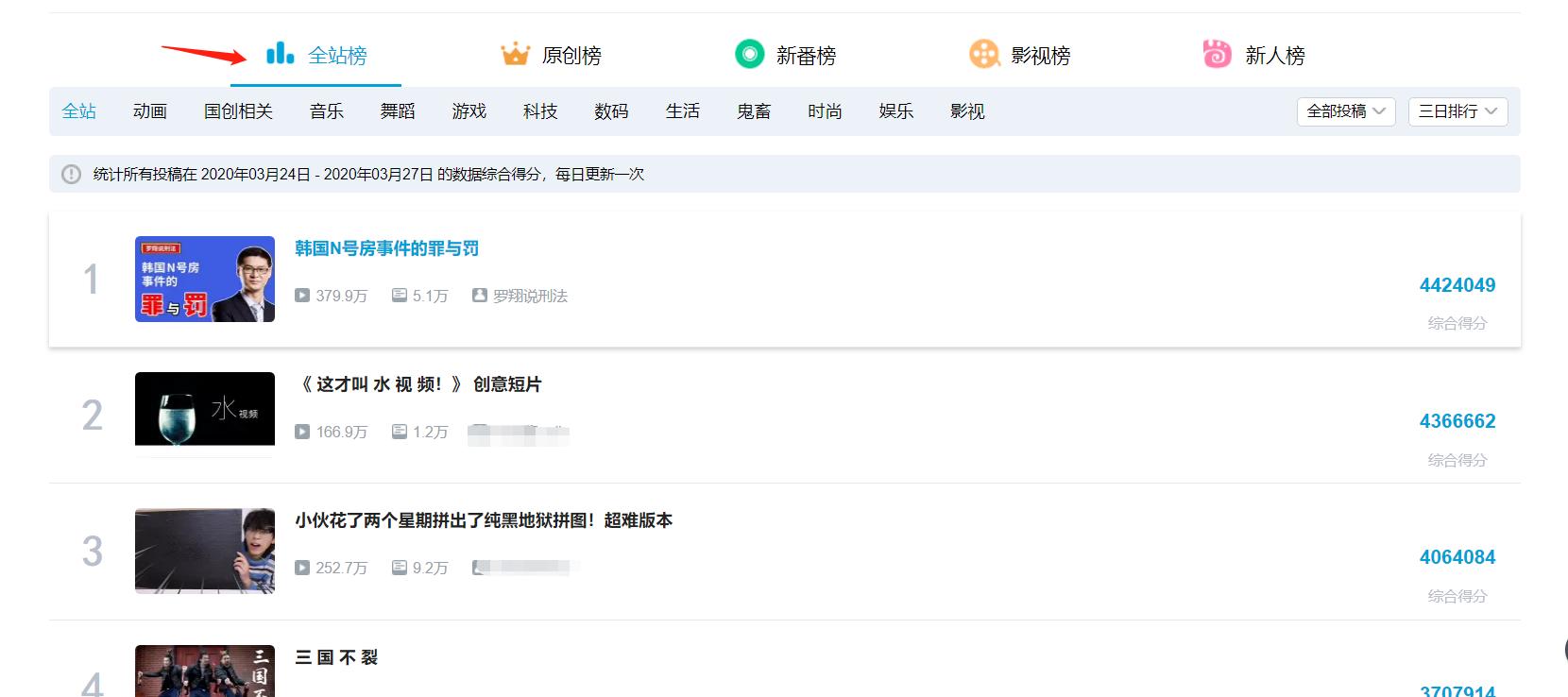Switch to the 影视榜 tab
The height and width of the screenshot is (697, 1568).
click(x=1020, y=55)
